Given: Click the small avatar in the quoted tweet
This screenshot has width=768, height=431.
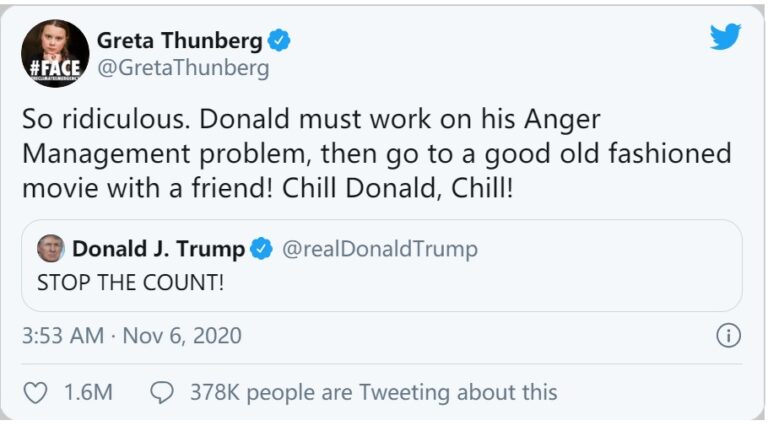Looking at the screenshot, I should (x=50, y=249).
